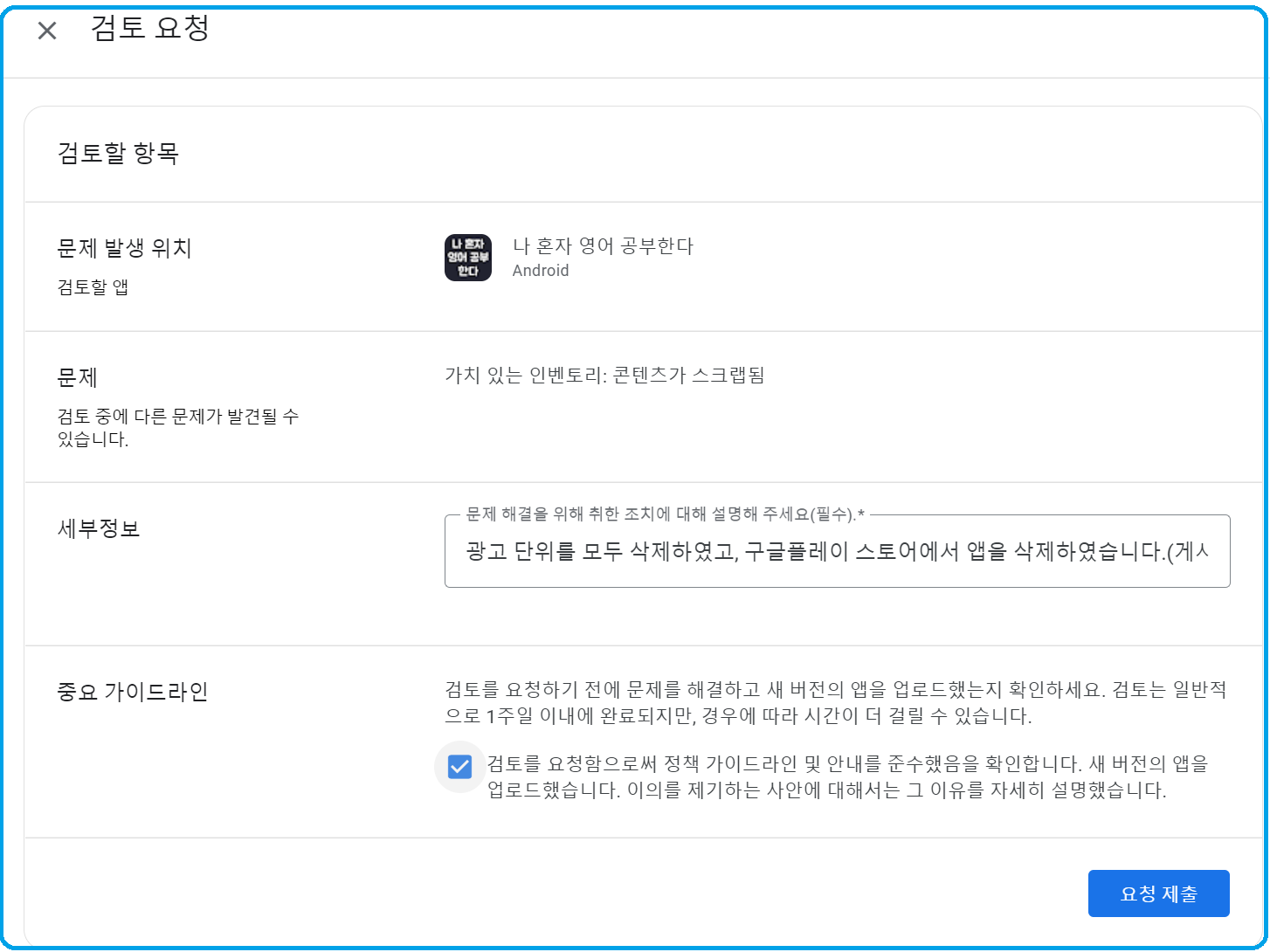Click the truncated text end (게시 in input

click(x=1191, y=552)
